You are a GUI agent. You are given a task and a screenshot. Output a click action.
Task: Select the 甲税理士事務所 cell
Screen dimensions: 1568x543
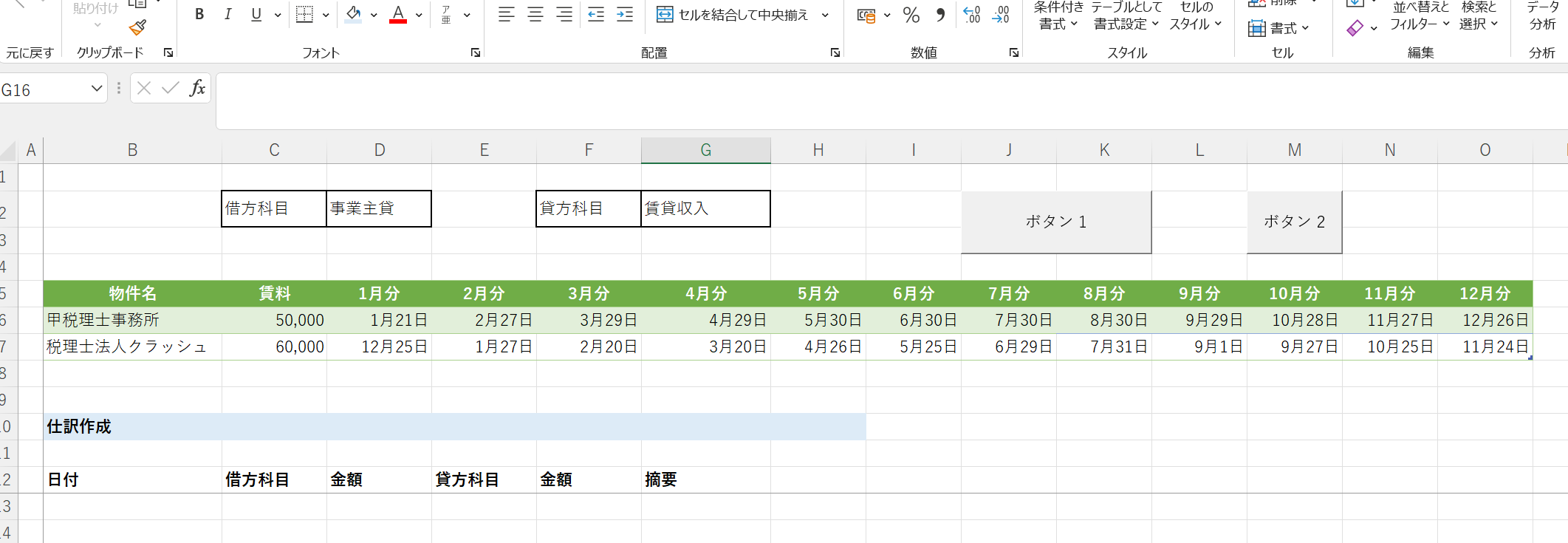pyautogui.click(x=132, y=320)
